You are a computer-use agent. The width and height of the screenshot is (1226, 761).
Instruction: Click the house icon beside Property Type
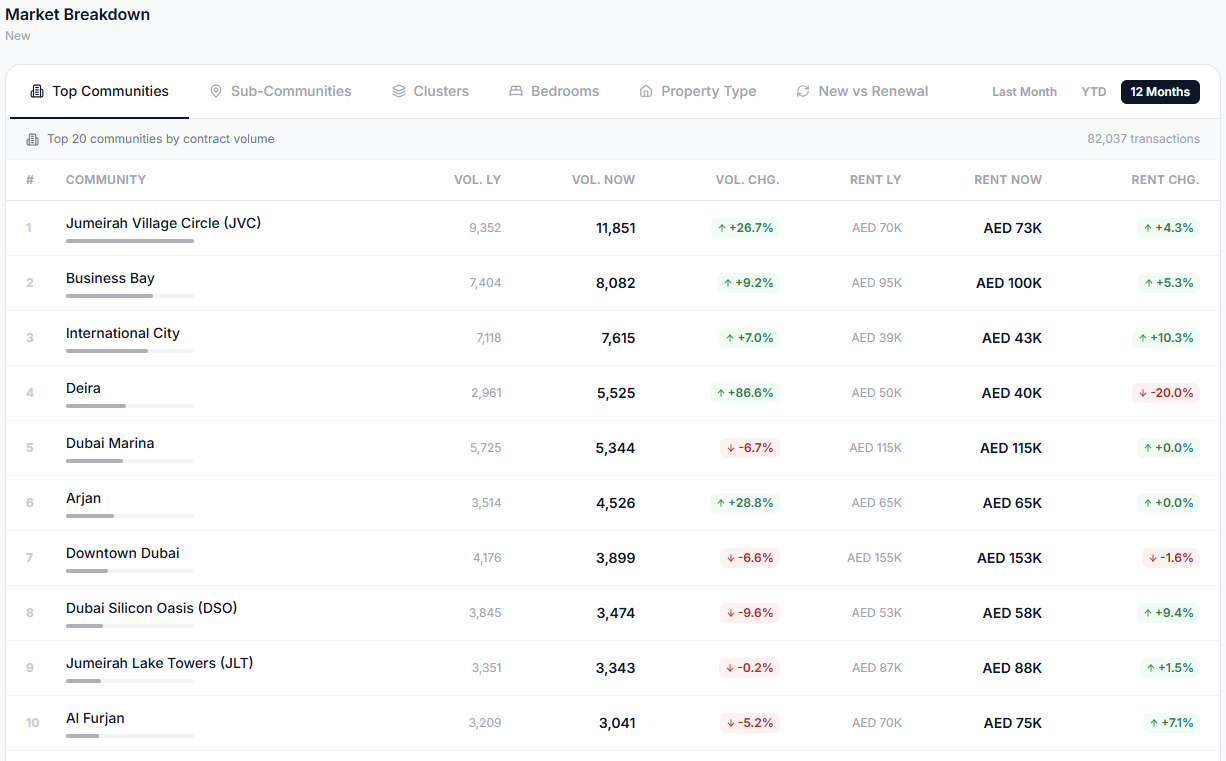click(646, 91)
